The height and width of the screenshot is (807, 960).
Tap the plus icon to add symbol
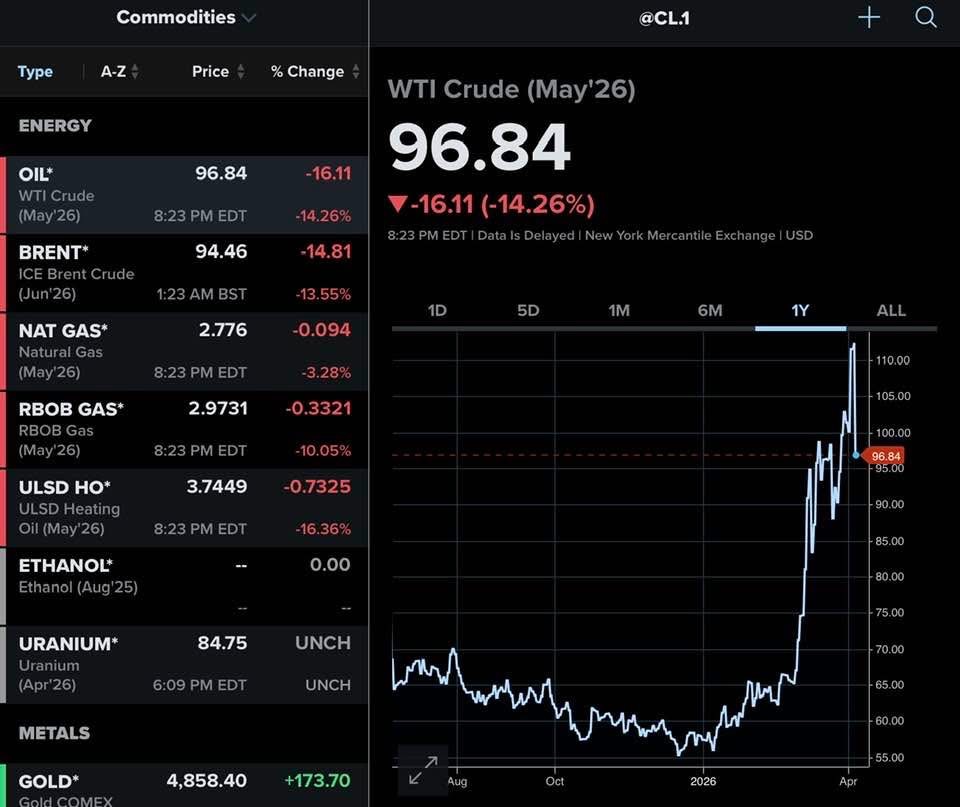[x=869, y=18]
